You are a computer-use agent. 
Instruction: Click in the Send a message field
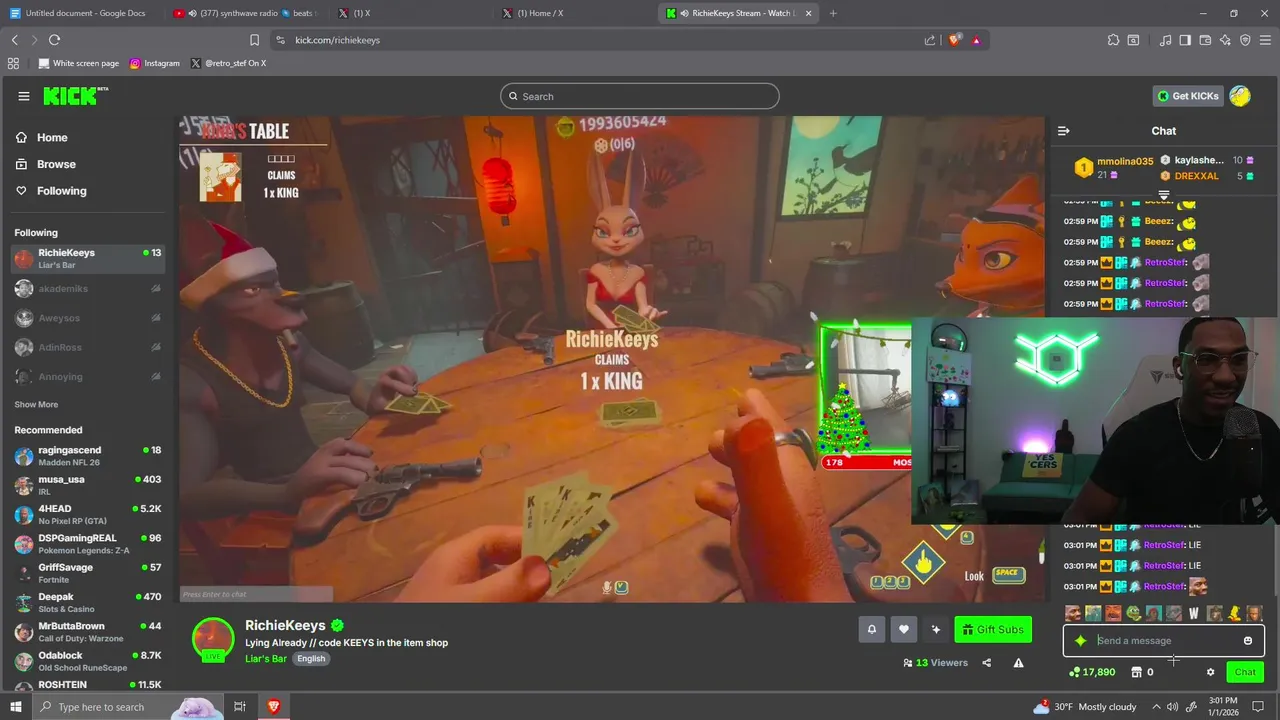(1164, 641)
